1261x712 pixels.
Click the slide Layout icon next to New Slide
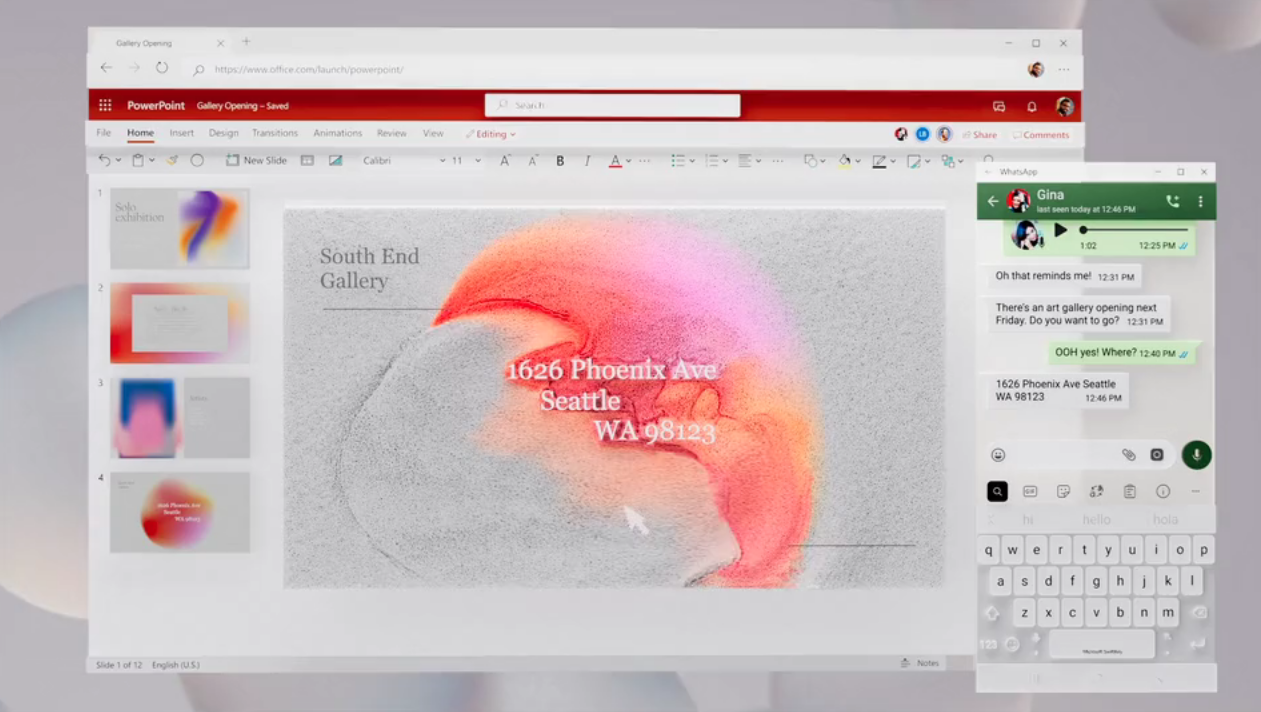click(308, 160)
